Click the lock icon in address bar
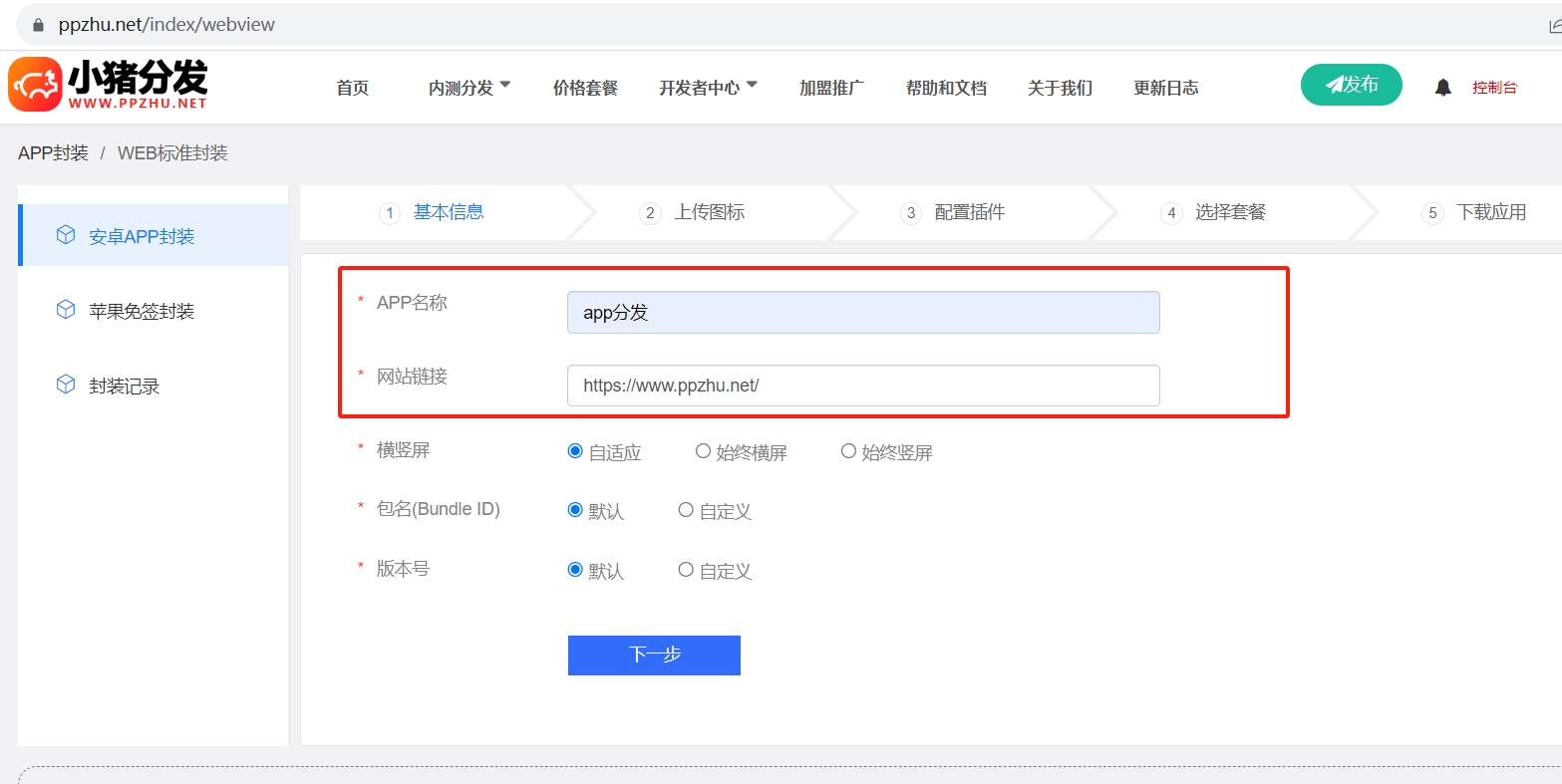This screenshot has height=784, width=1562. click(39, 25)
